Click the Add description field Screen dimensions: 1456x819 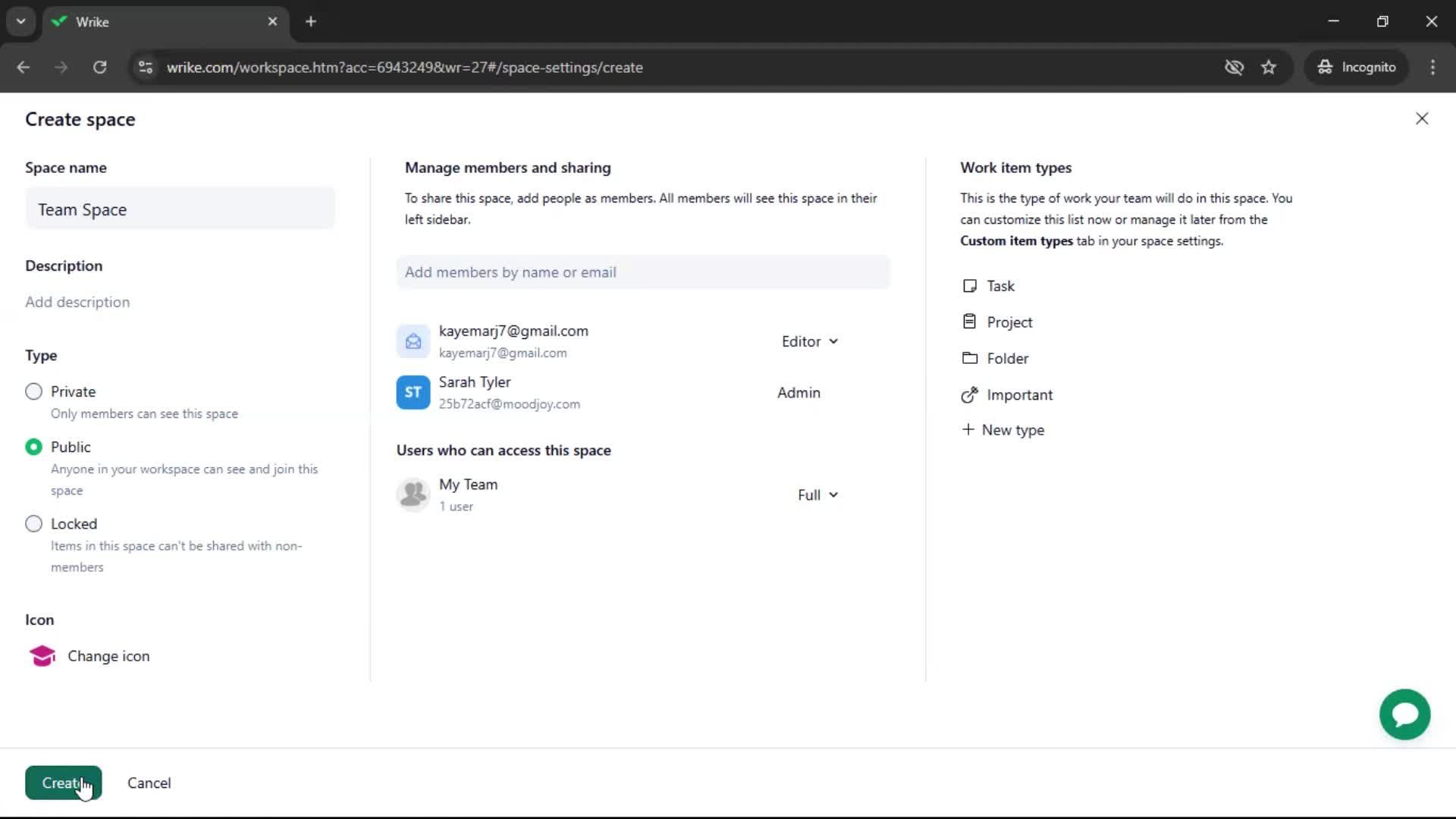[x=77, y=302]
